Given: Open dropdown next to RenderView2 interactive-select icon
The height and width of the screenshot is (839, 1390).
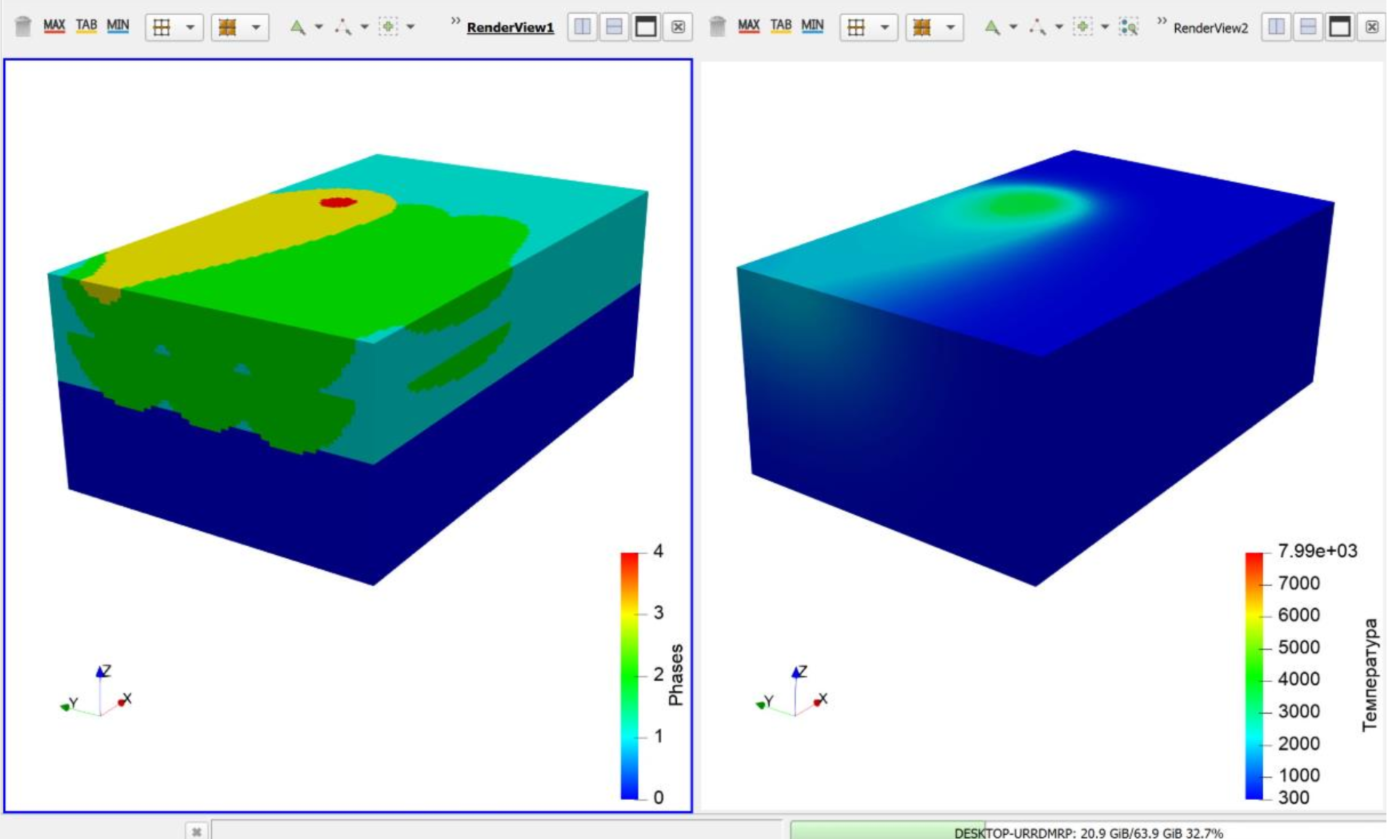Looking at the screenshot, I should coord(1106,27).
